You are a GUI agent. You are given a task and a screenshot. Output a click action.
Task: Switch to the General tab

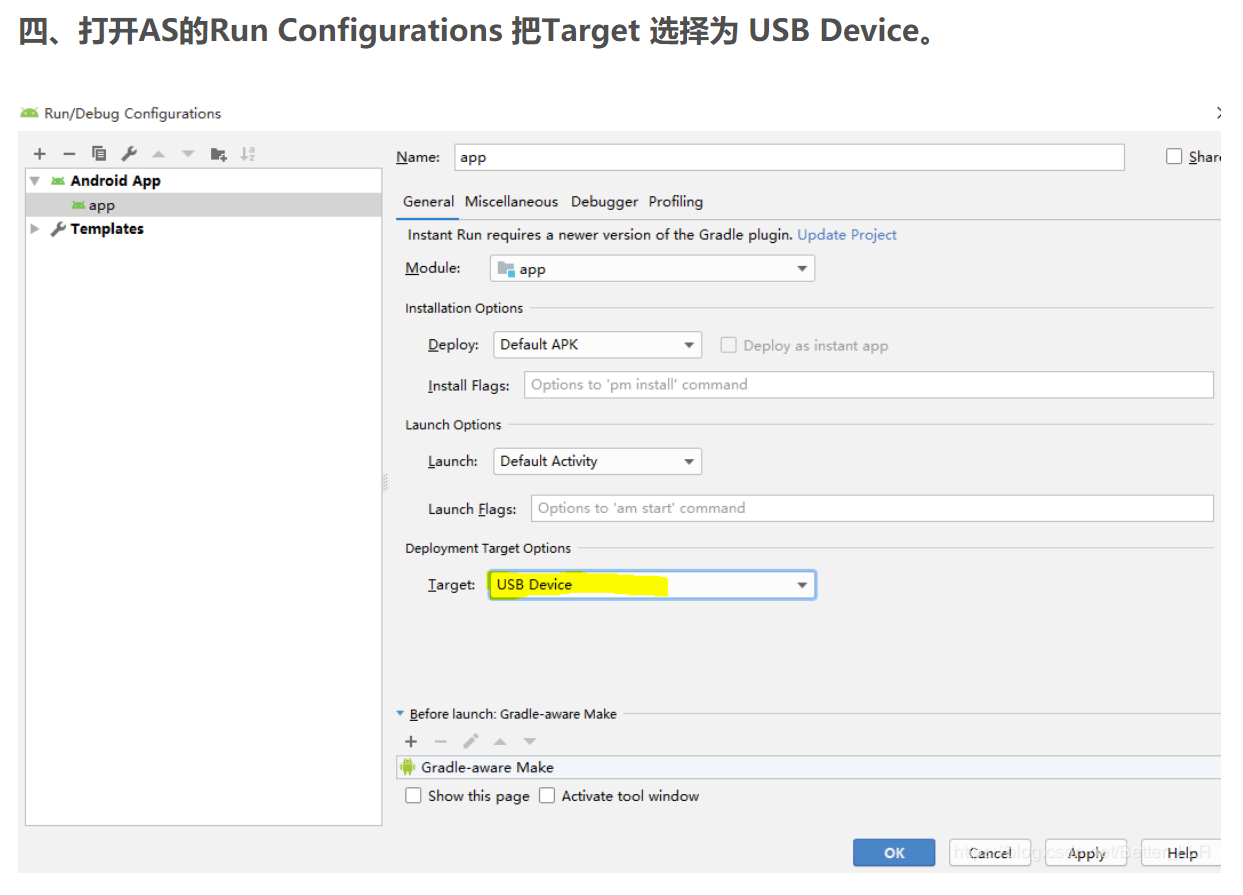pyautogui.click(x=429, y=202)
